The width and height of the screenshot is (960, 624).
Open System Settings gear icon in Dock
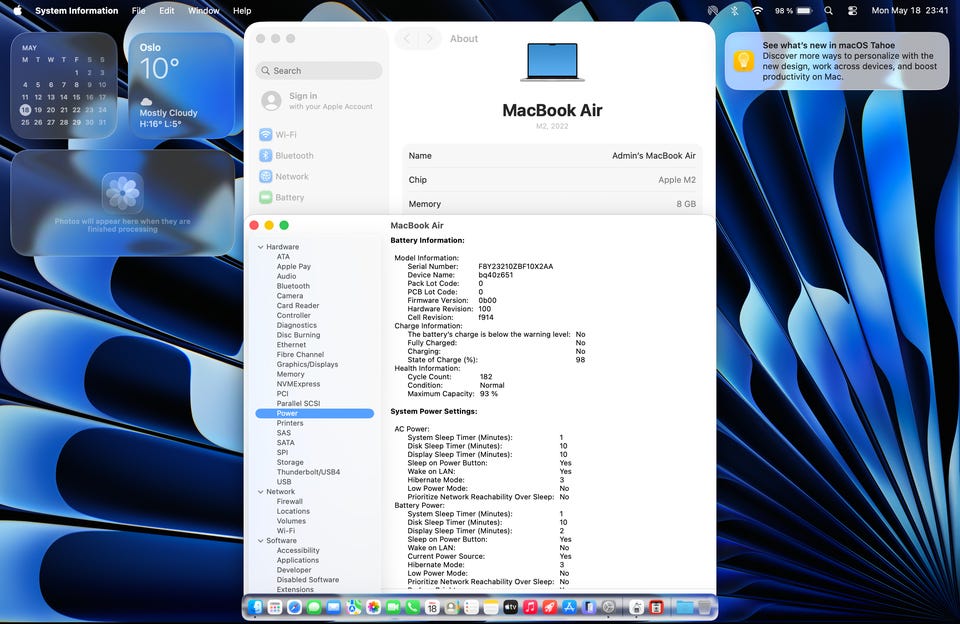(x=609, y=607)
